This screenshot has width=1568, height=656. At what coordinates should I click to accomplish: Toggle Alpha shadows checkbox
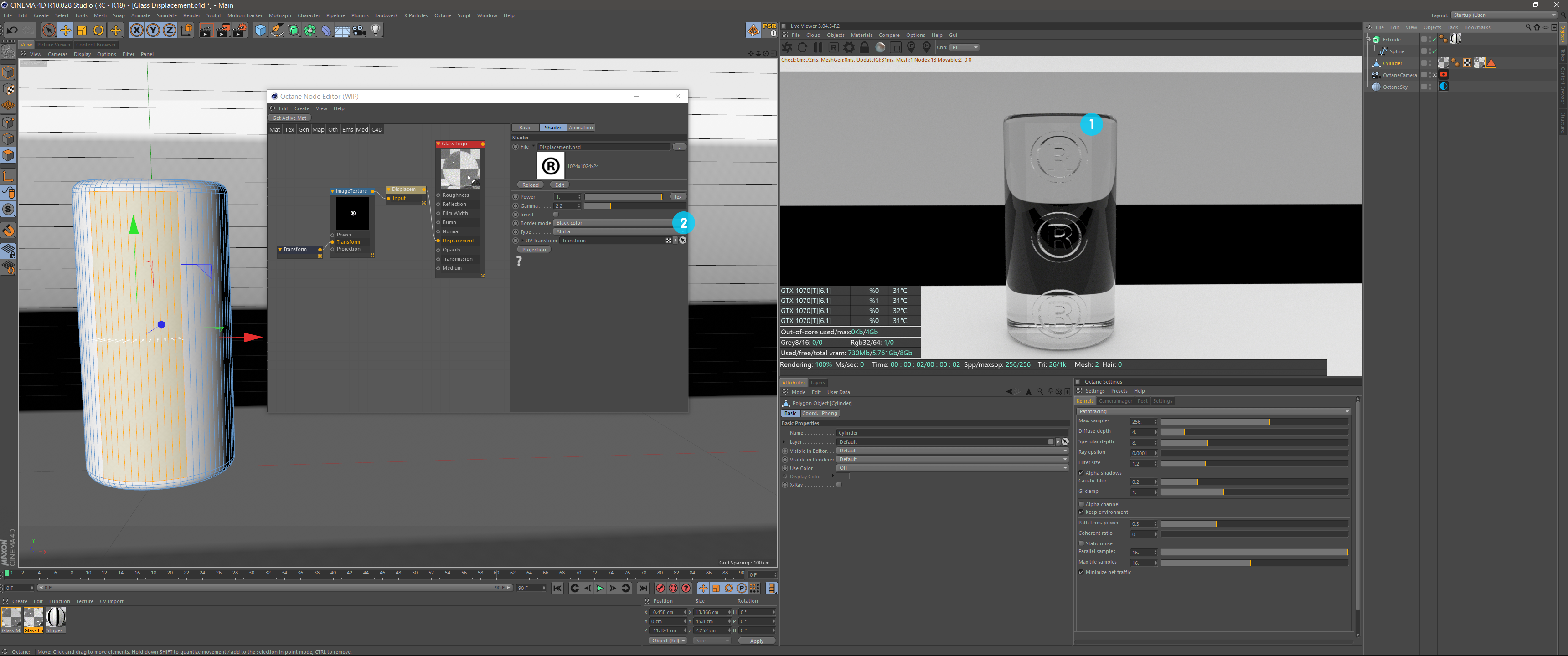[1081, 473]
